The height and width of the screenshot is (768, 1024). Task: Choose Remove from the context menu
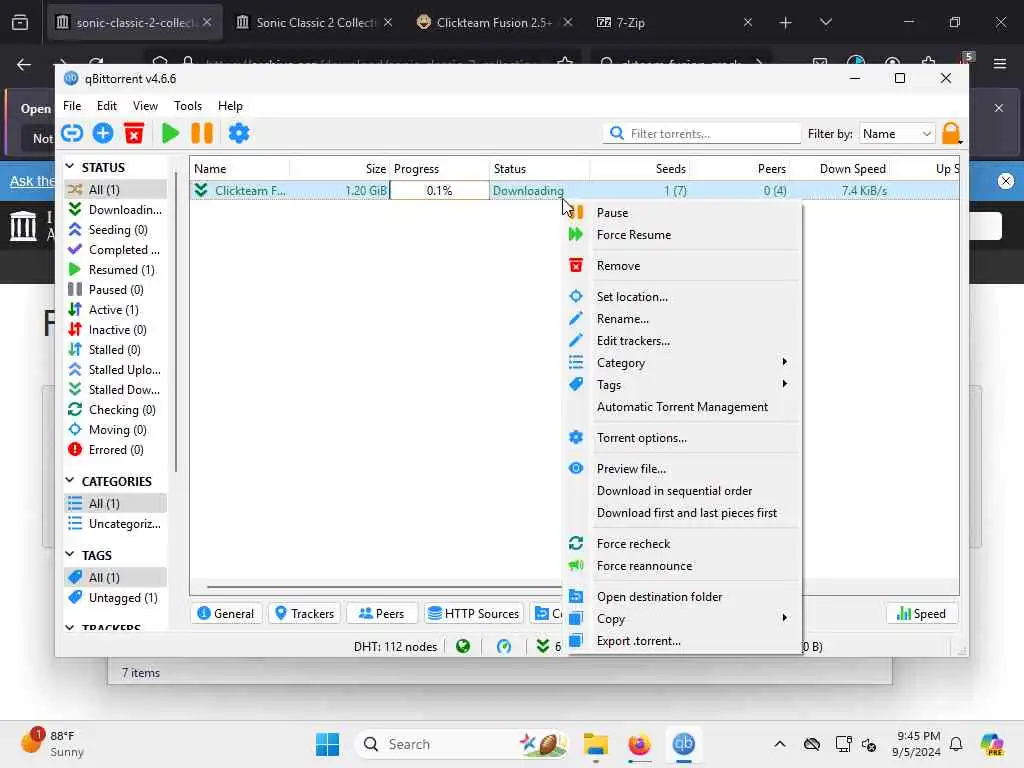[x=683, y=266]
